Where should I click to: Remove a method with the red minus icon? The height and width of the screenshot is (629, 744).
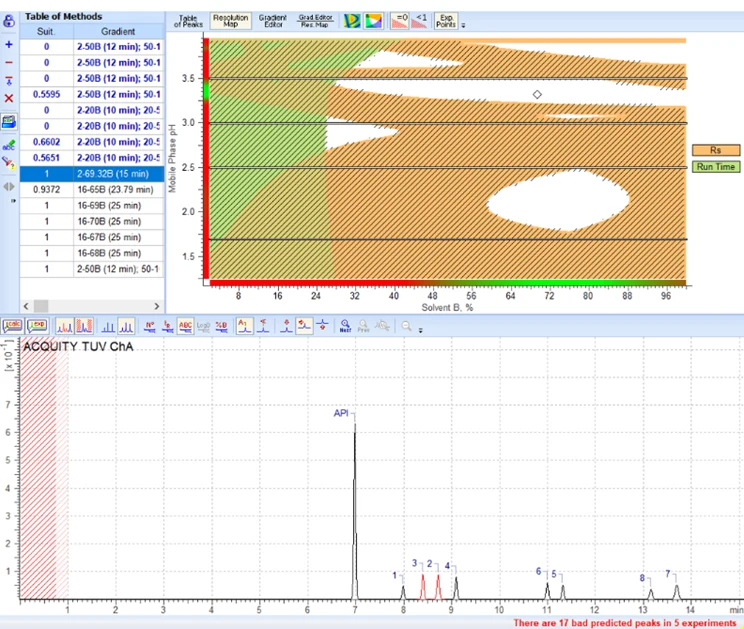pyautogui.click(x=9, y=63)
